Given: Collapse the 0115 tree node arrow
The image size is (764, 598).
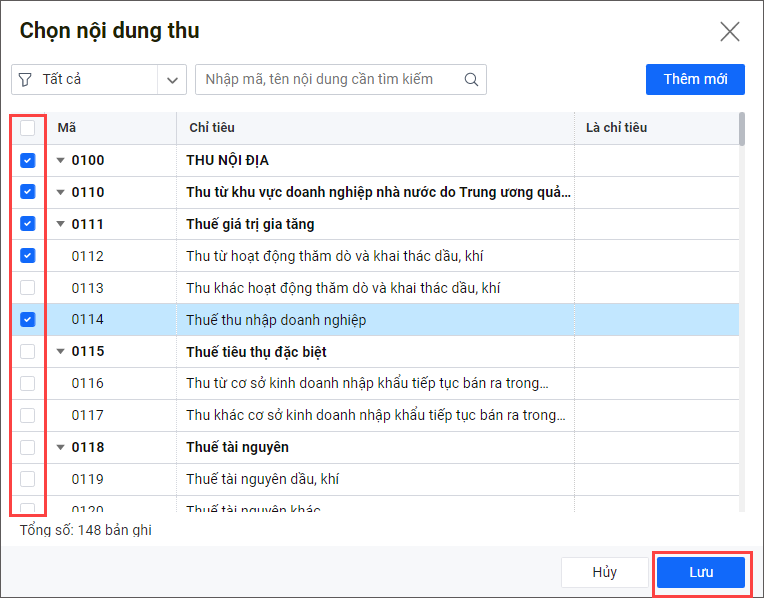Looking at the screenshot, I should [60, 352].
